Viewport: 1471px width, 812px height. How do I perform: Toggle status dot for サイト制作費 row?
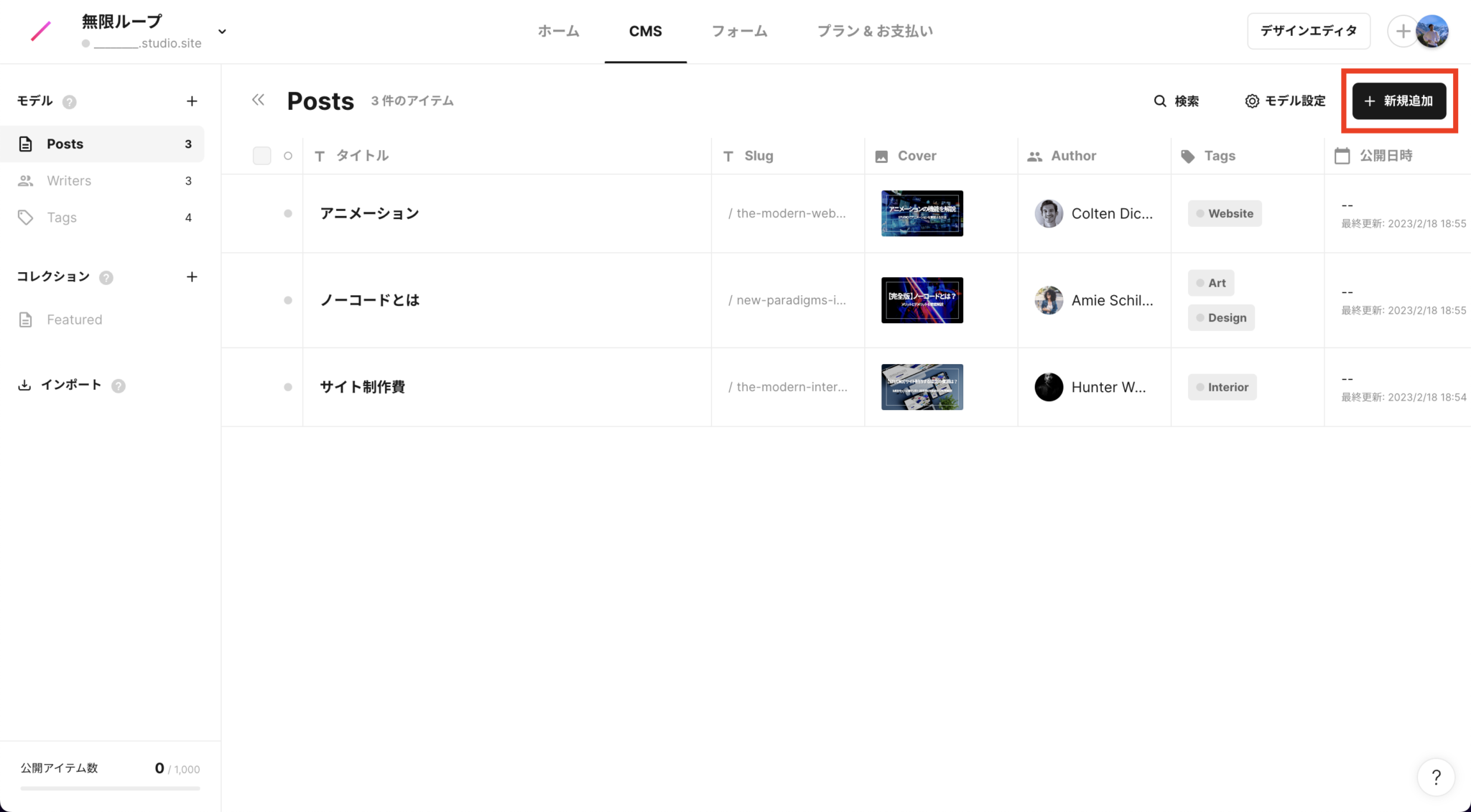tap(288, 387)
